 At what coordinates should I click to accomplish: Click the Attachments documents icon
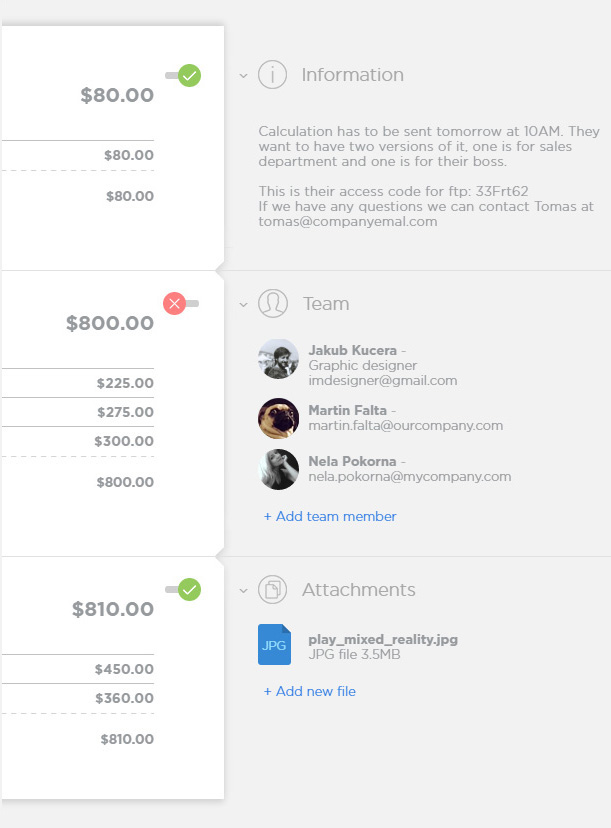272,589
